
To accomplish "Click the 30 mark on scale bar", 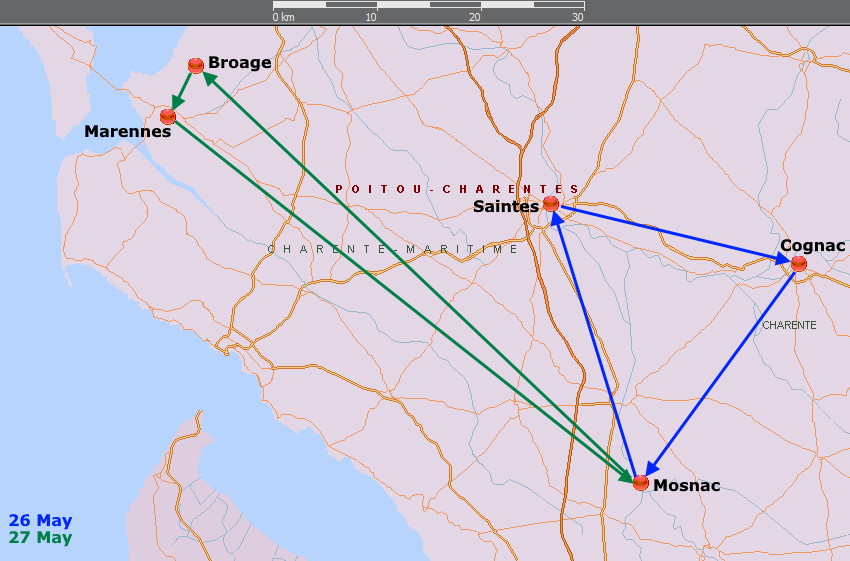I will (x=577, y=17).
